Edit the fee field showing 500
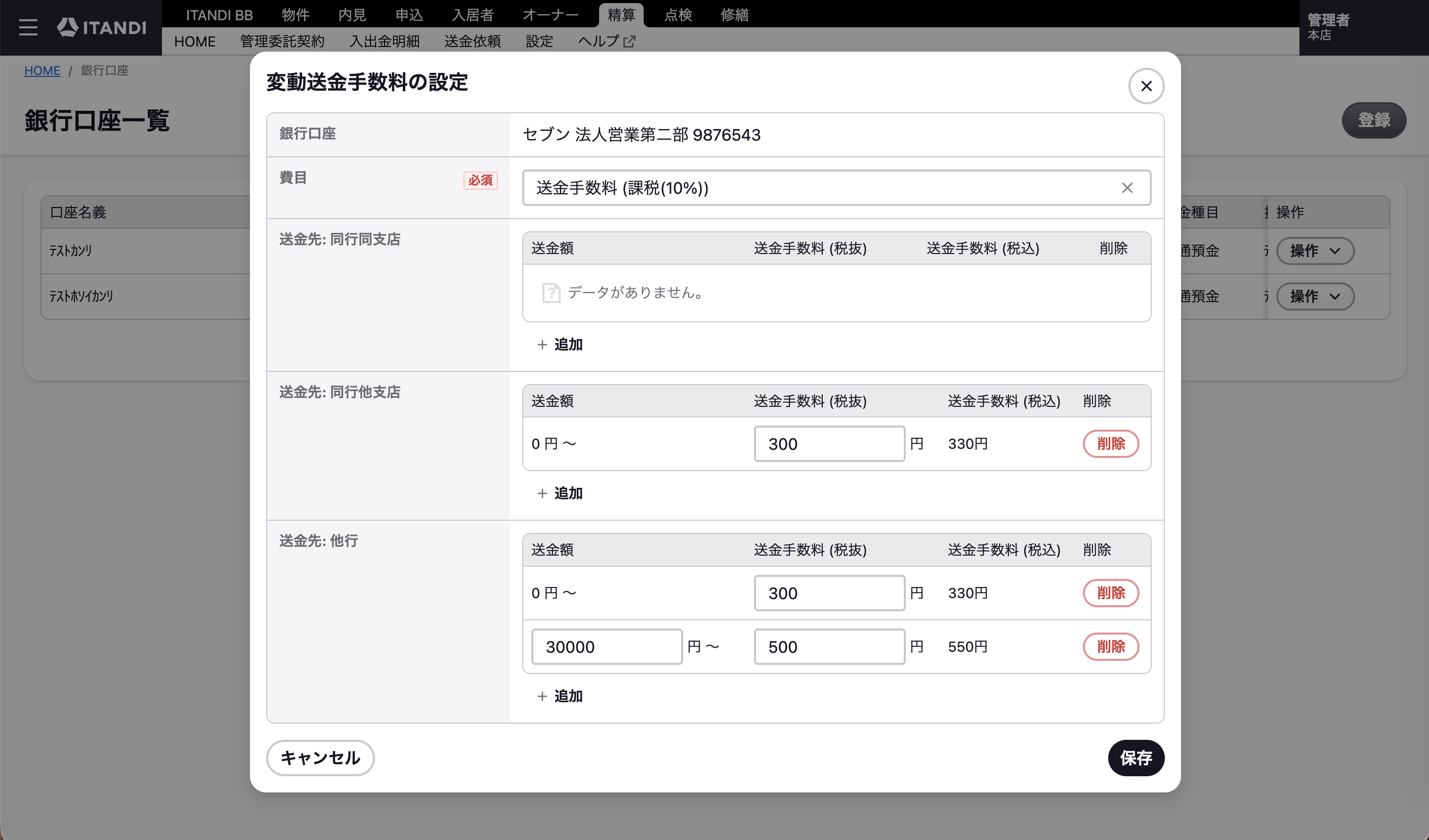The width and height of the screenshot is (1429, 840). (x=829, y=647)
